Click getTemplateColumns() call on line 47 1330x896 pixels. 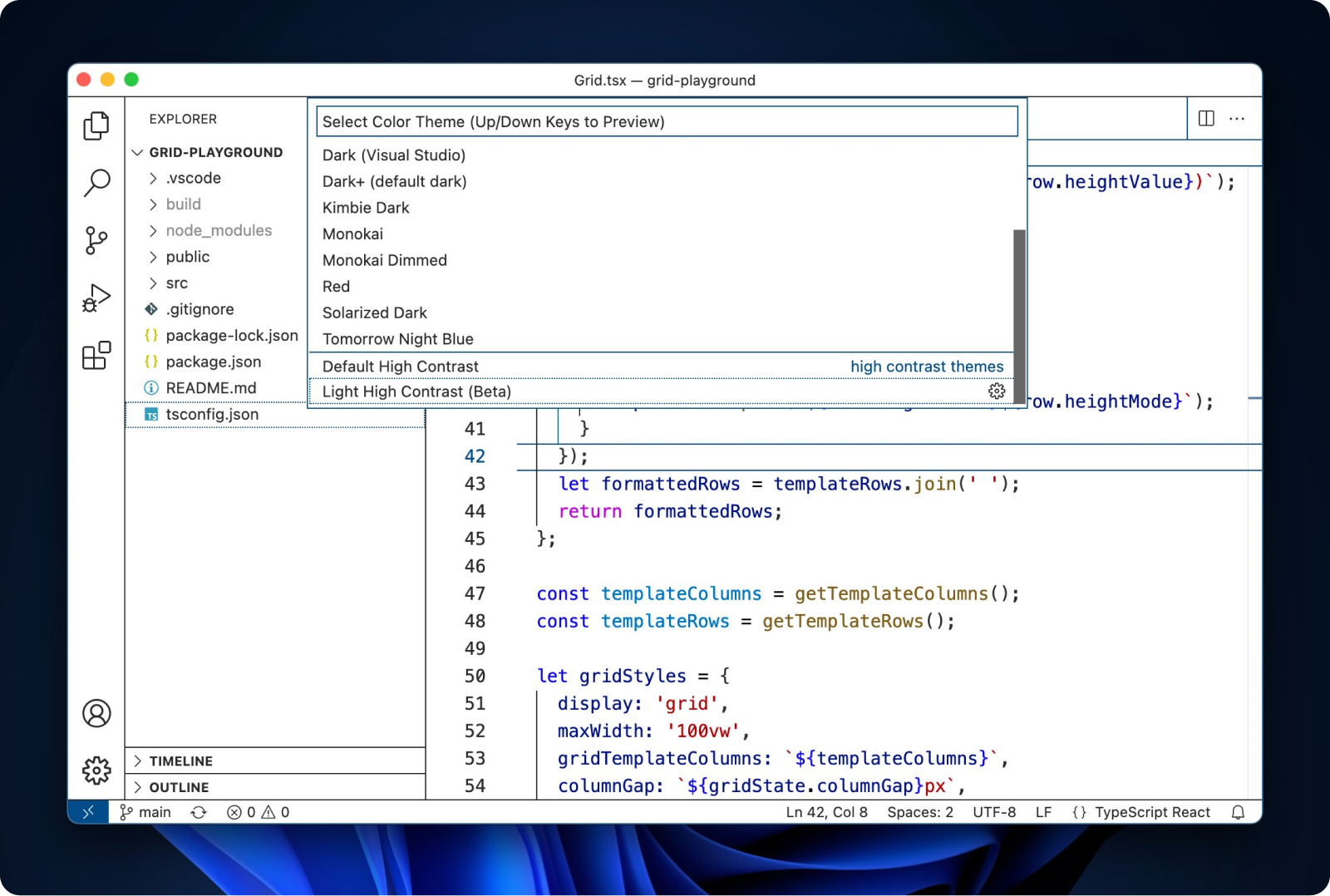pos(901,593)
